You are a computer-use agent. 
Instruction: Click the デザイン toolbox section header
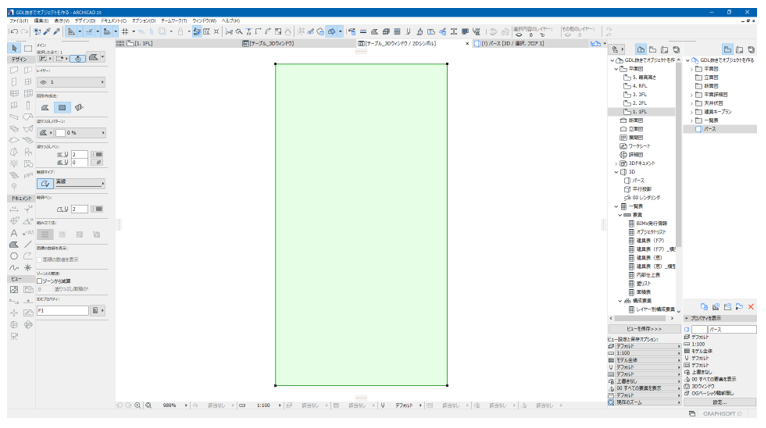20,59
